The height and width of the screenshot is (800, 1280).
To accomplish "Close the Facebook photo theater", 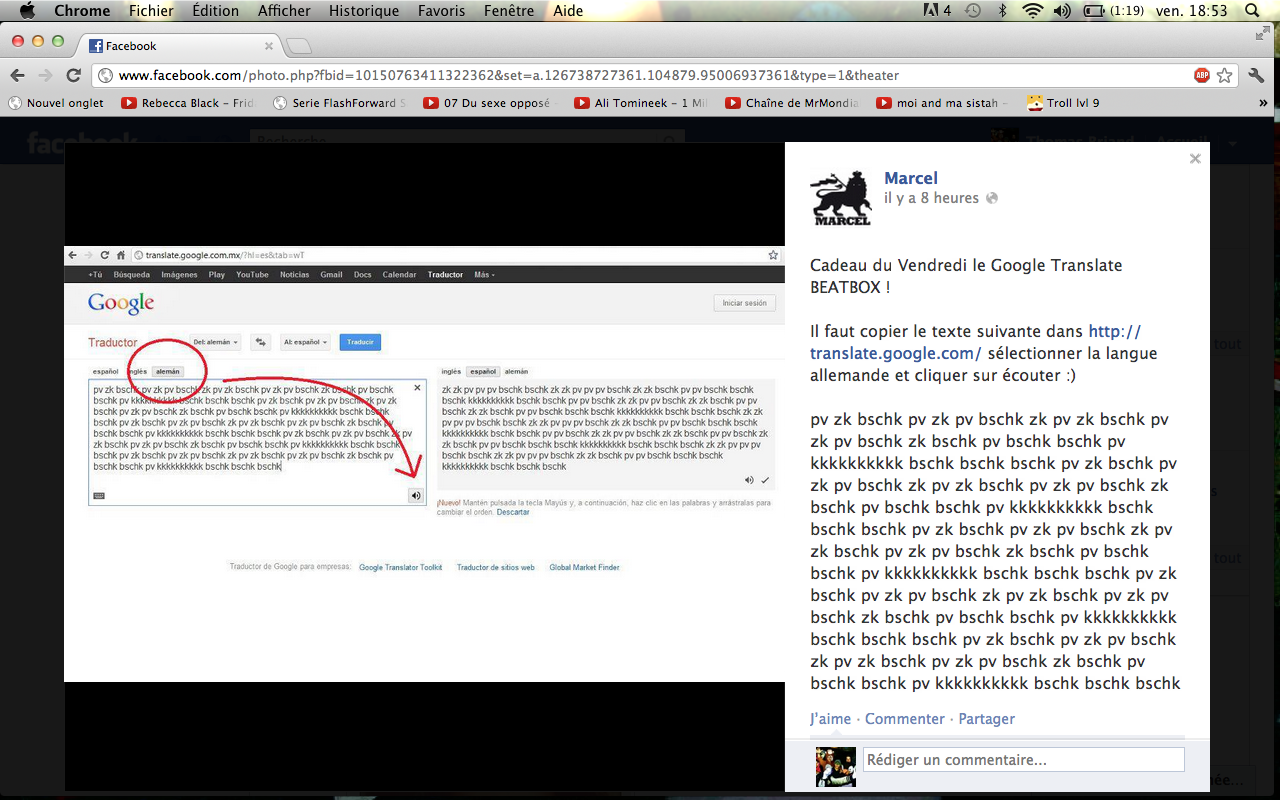I will pos(1194,158).
